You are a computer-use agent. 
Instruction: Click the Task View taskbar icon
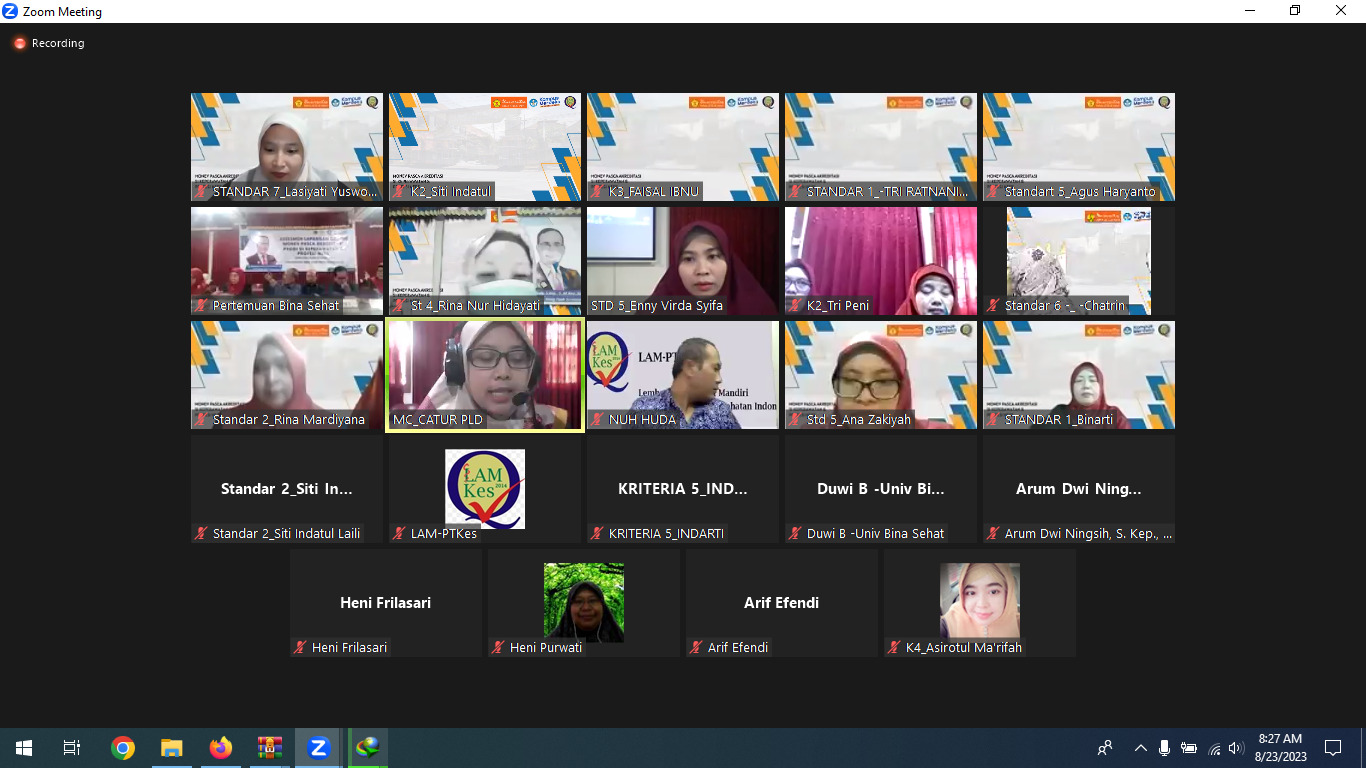(x=72, y=748)
